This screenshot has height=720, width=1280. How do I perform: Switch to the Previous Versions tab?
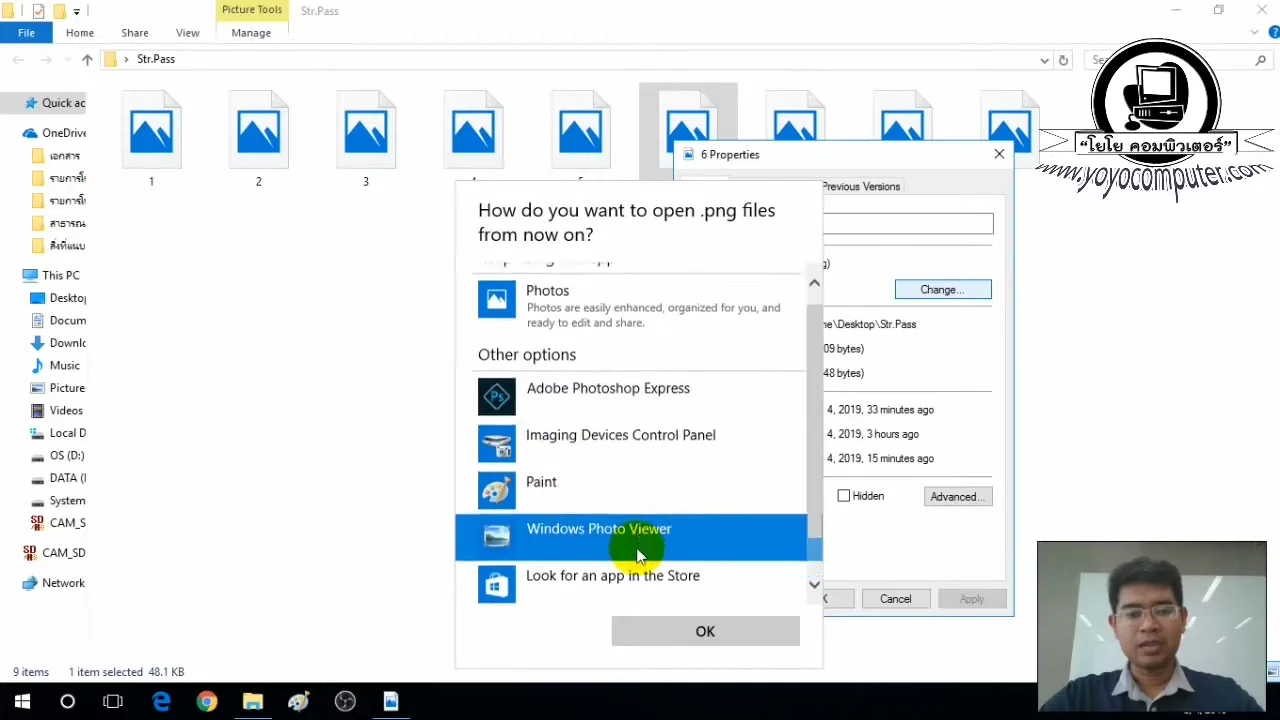pyautogui.click(x=860, y=186)
